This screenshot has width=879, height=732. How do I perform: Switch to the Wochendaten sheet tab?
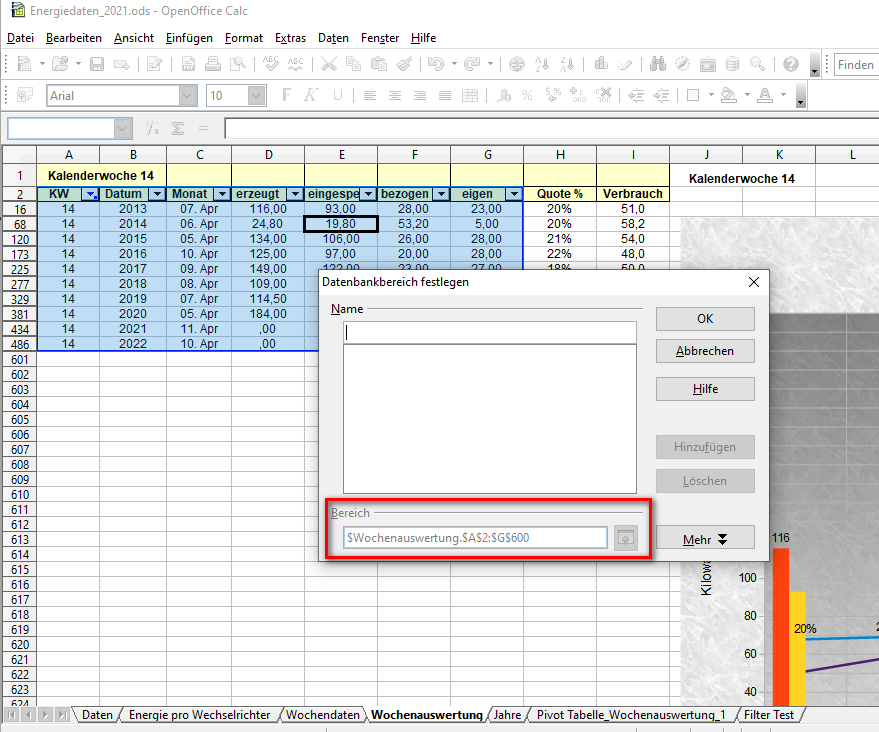pos(322,715)
